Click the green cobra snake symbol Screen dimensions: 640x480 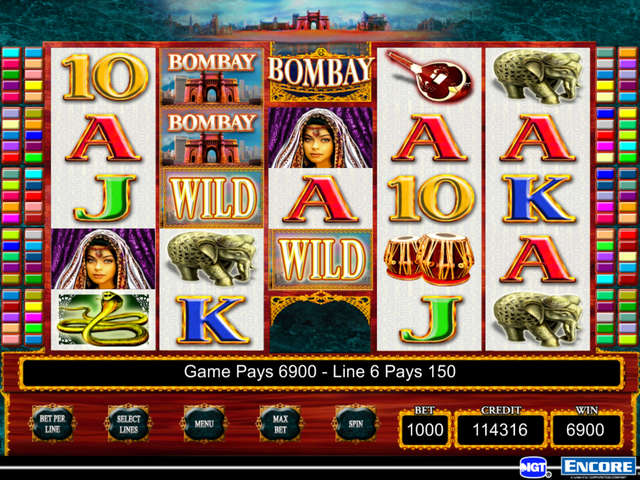click(103, 320)
